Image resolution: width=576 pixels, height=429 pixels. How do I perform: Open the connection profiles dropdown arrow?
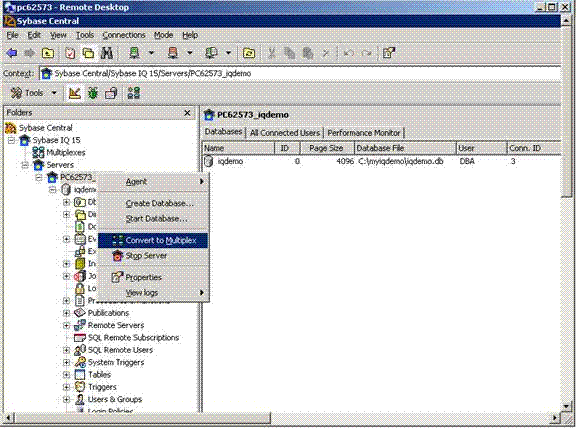tap(228, 53)
